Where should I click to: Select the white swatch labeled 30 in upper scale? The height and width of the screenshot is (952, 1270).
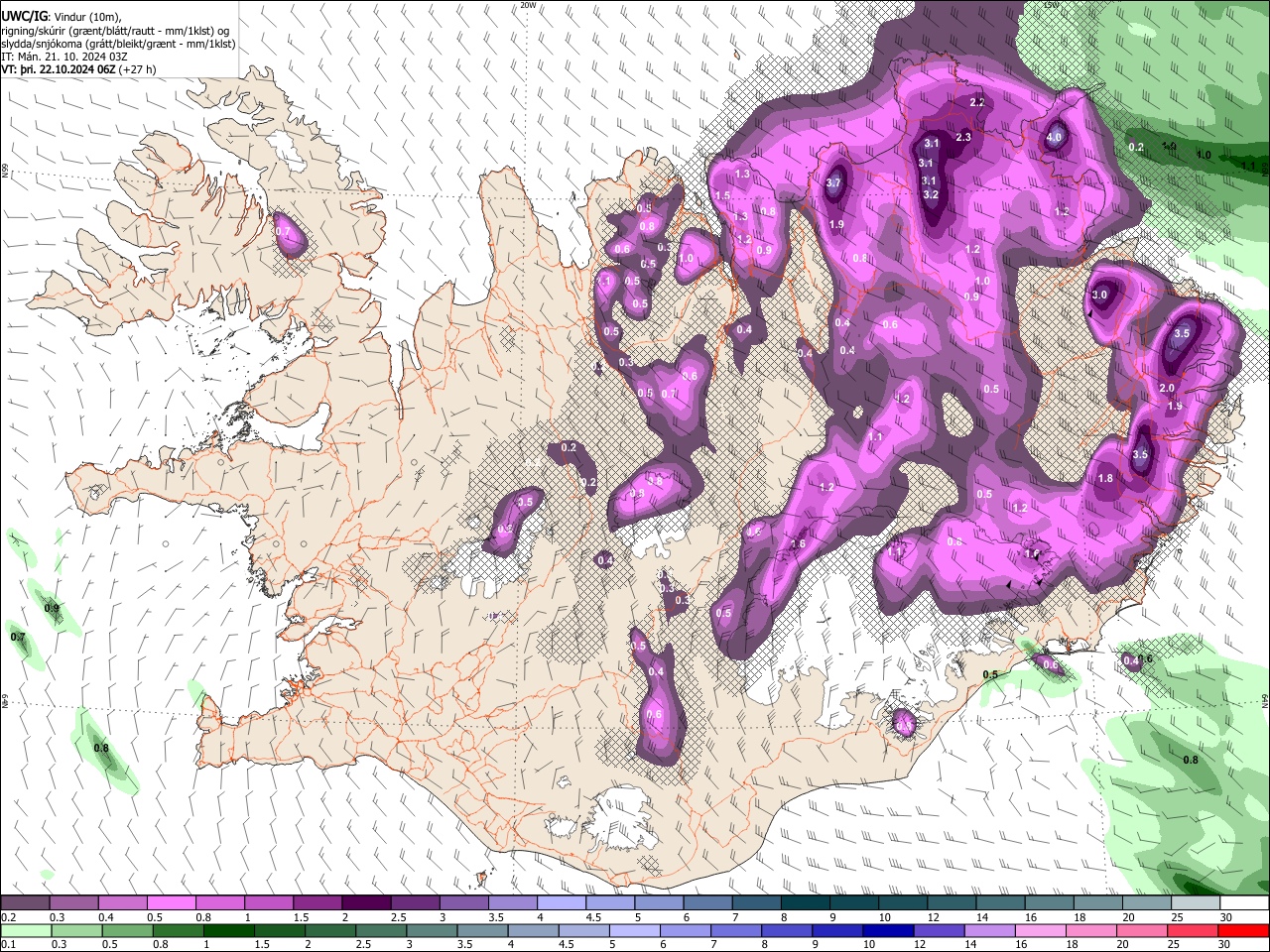point(1244,902)
